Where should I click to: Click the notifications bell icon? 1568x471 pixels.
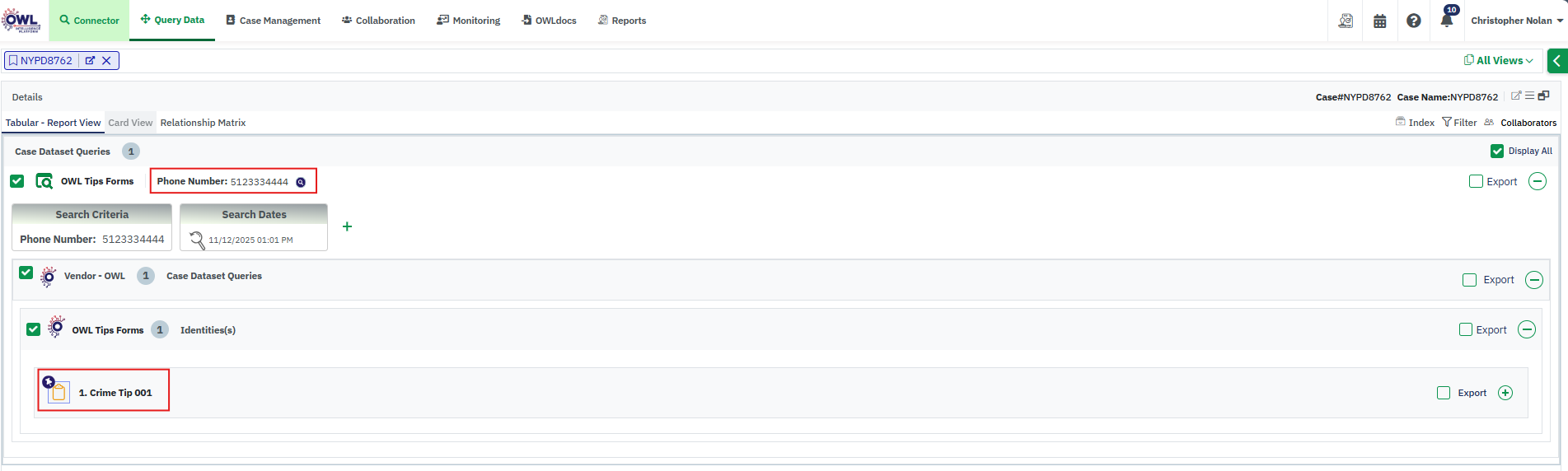pos(1446,21)
